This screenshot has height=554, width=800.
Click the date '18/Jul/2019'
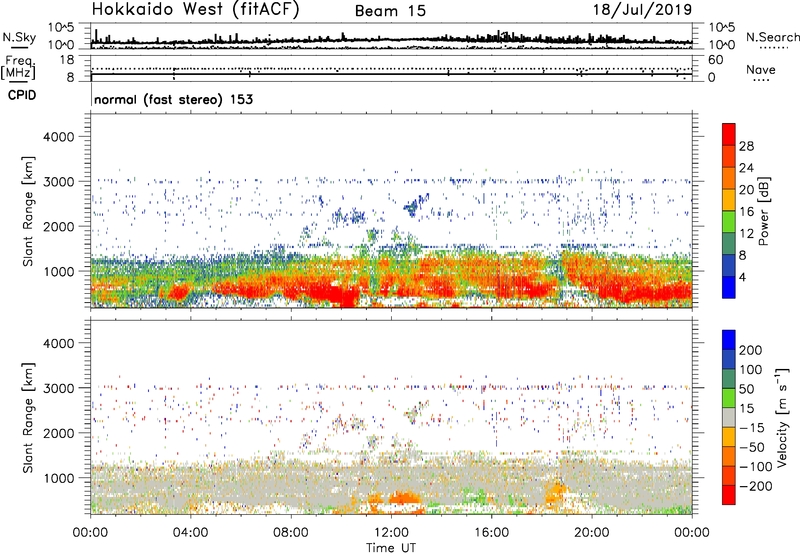click(x=642, y=10)
